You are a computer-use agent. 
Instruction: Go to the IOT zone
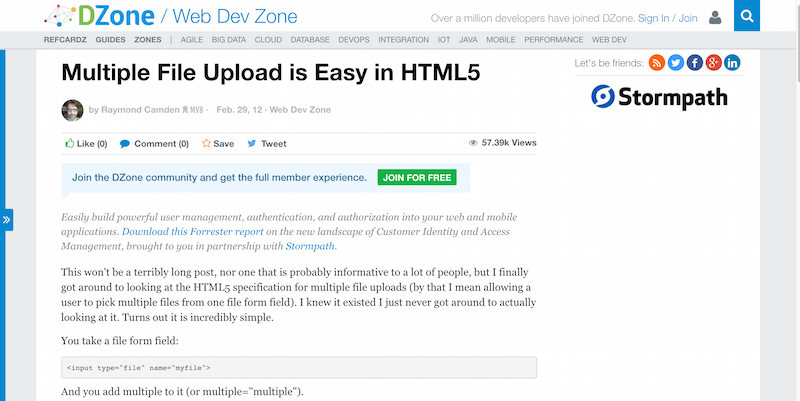(x=444, y=39)
